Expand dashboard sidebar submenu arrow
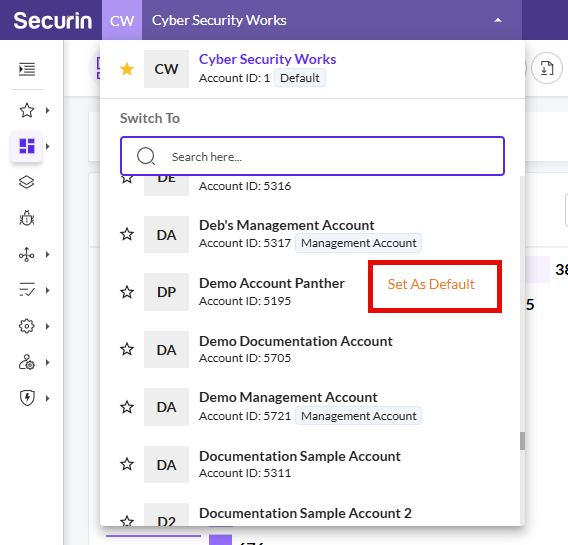This screenshot has height=545, width=568. (47, 146)
